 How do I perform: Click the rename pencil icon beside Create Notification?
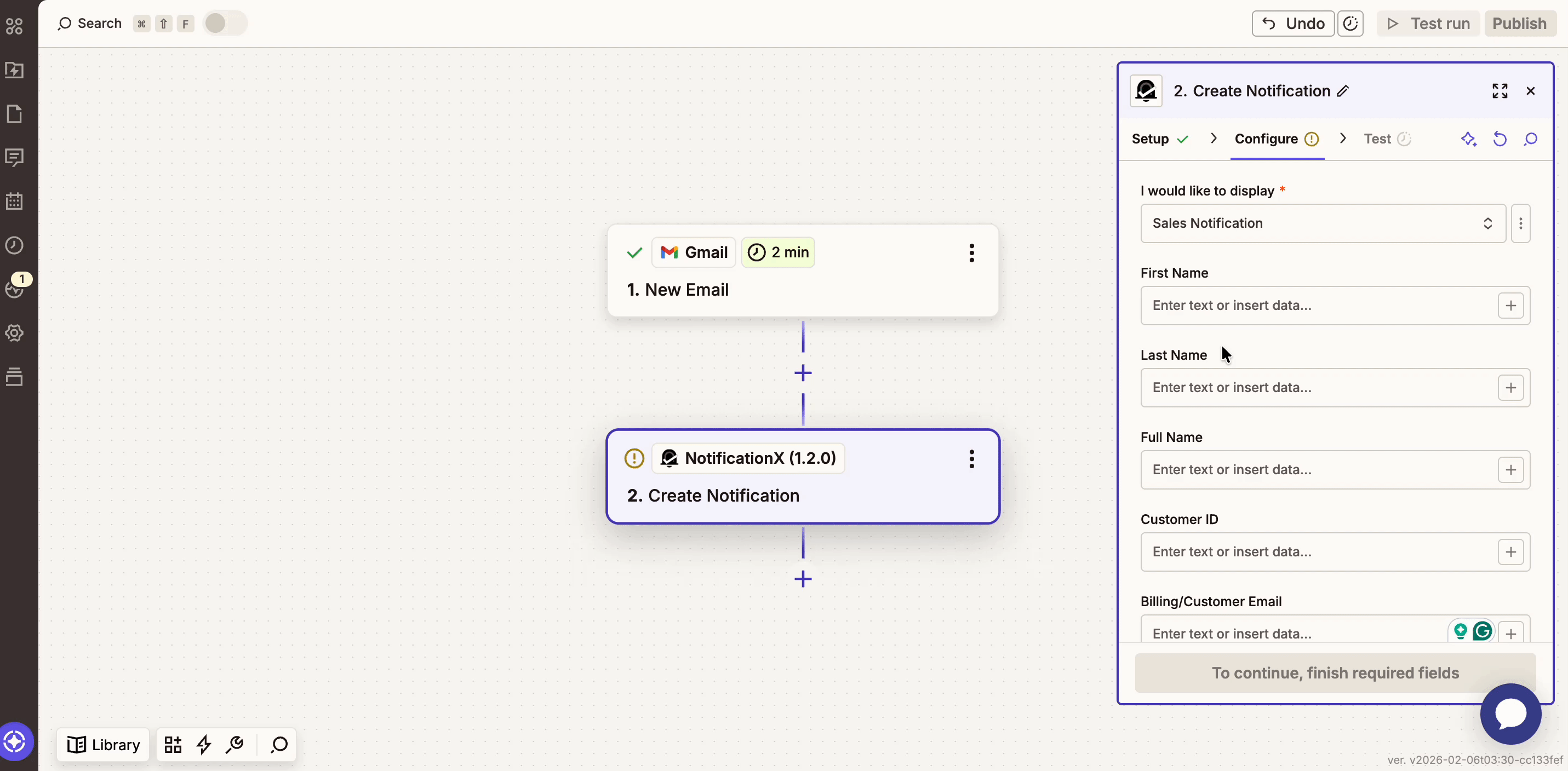coord(1343,91)
